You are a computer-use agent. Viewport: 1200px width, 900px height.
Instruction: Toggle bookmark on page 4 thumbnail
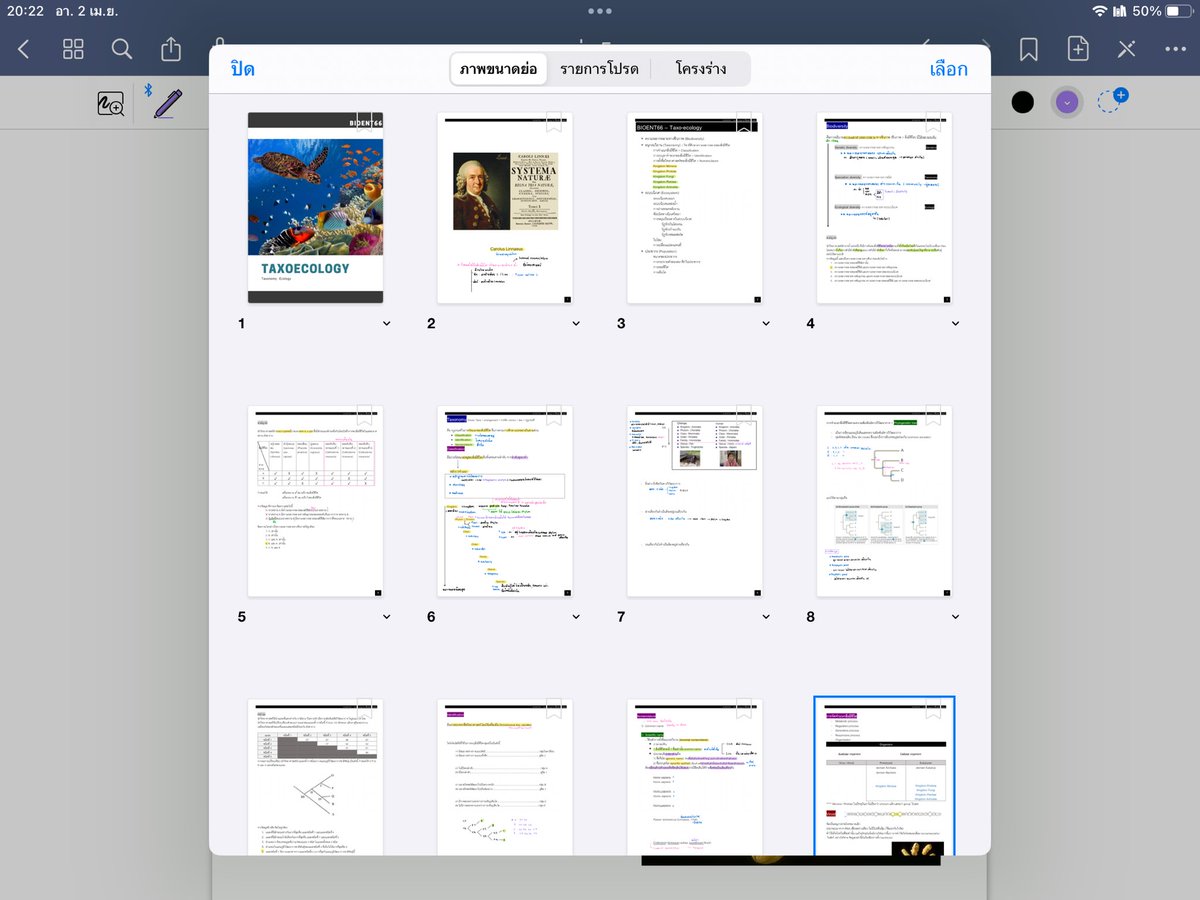[x=934, y=122]
